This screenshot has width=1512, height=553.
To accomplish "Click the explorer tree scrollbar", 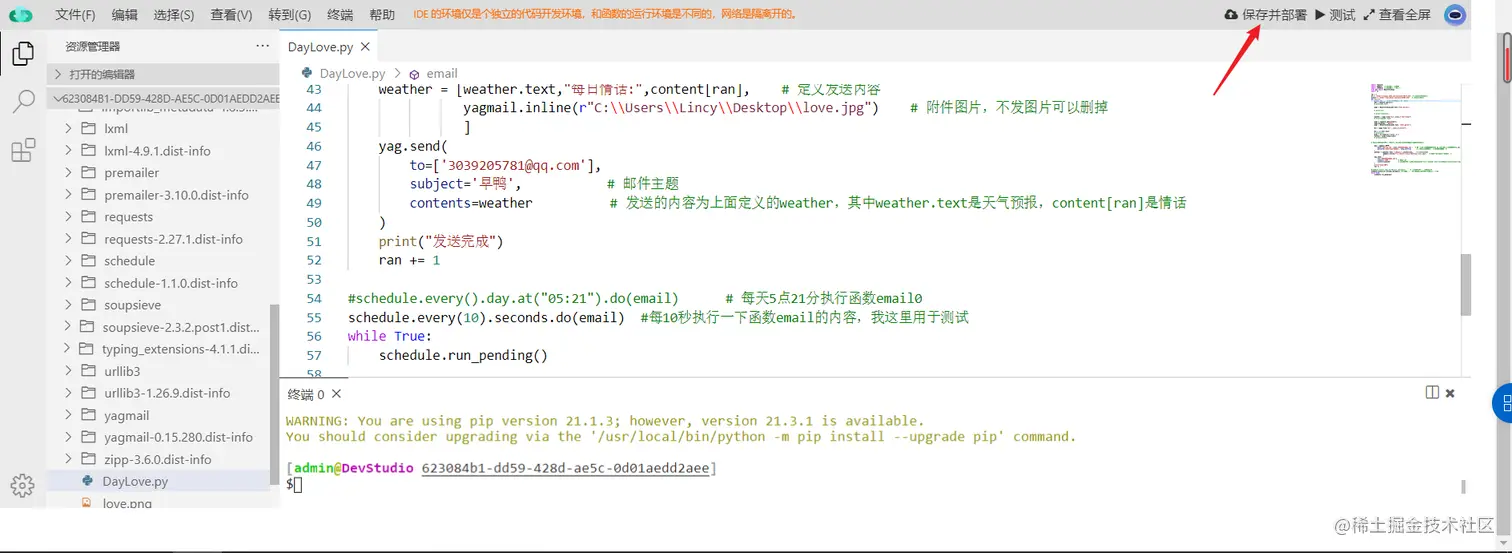I will [x=275, y=395].
